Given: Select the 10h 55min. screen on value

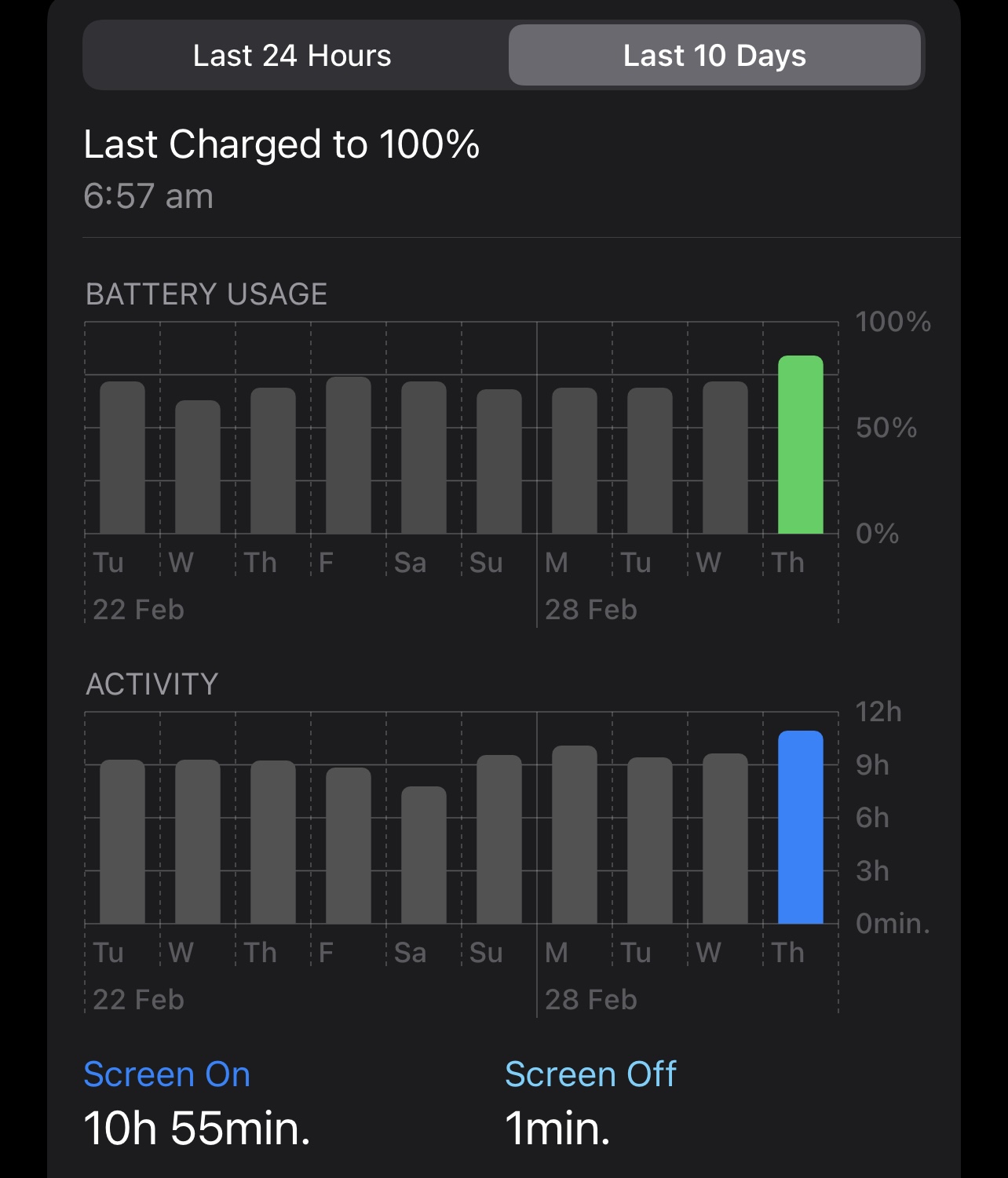Looking at the screenshot, I should click(196, 1129).
